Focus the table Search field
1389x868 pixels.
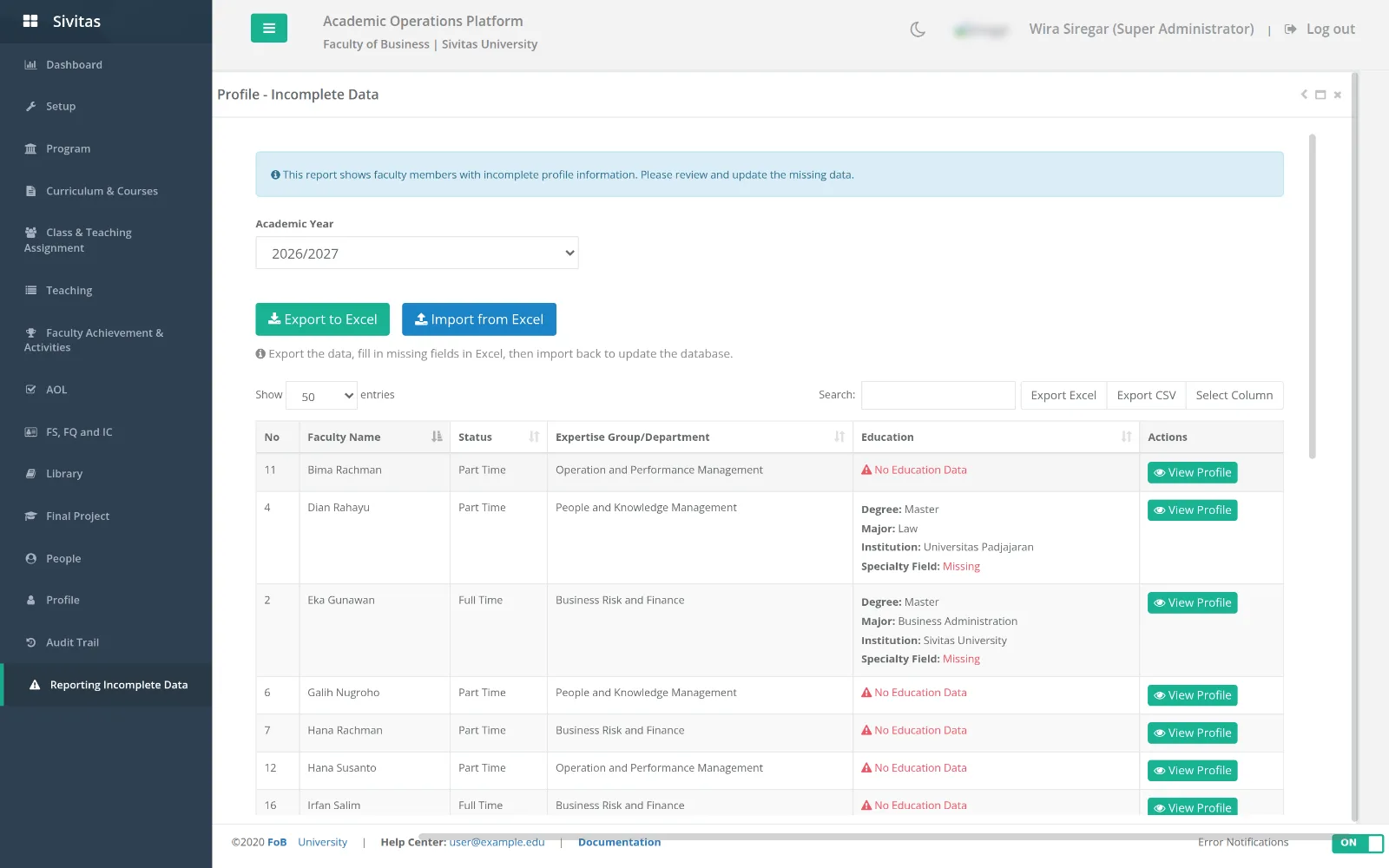click(938, 395)
